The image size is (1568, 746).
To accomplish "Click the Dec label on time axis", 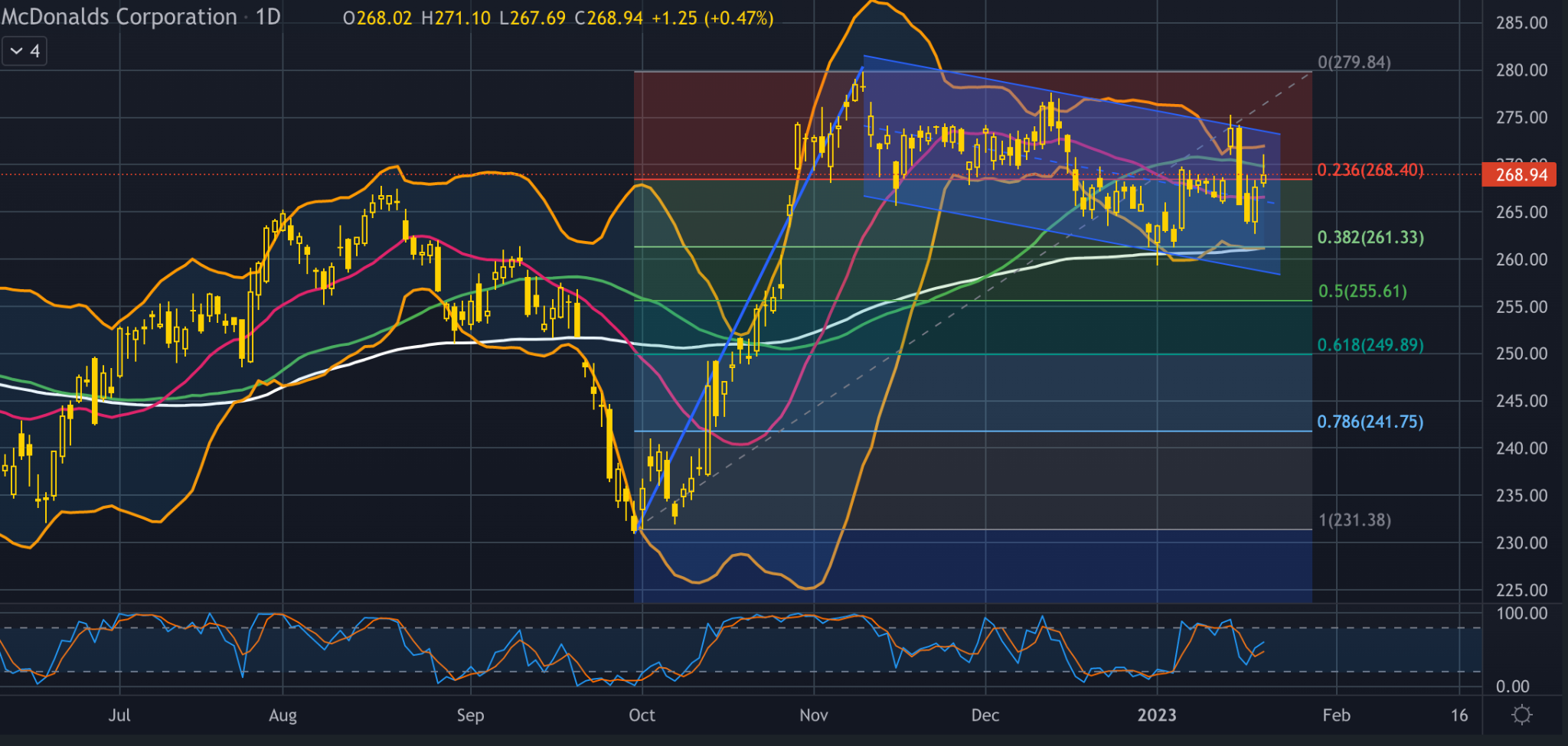I will pyautogui.click(x=985, y=715).
